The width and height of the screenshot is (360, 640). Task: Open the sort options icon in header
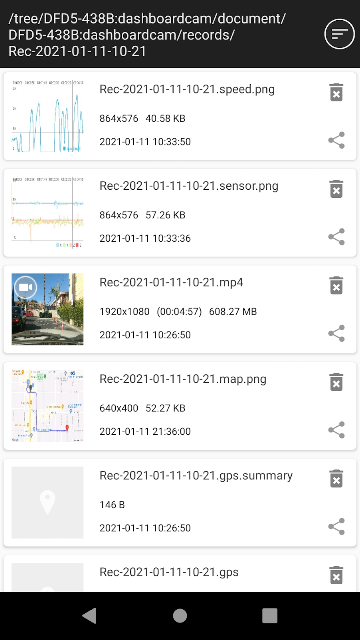click(339, 34)
